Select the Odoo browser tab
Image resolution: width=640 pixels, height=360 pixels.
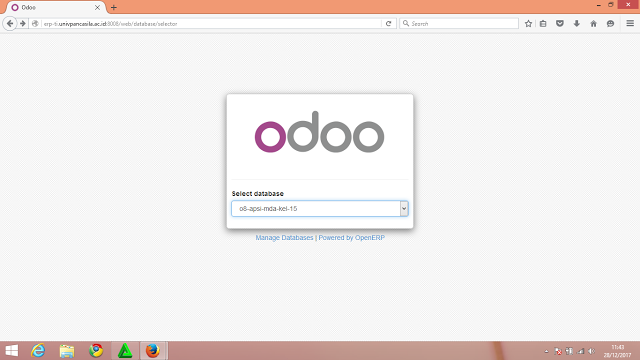tap(56, 7)
